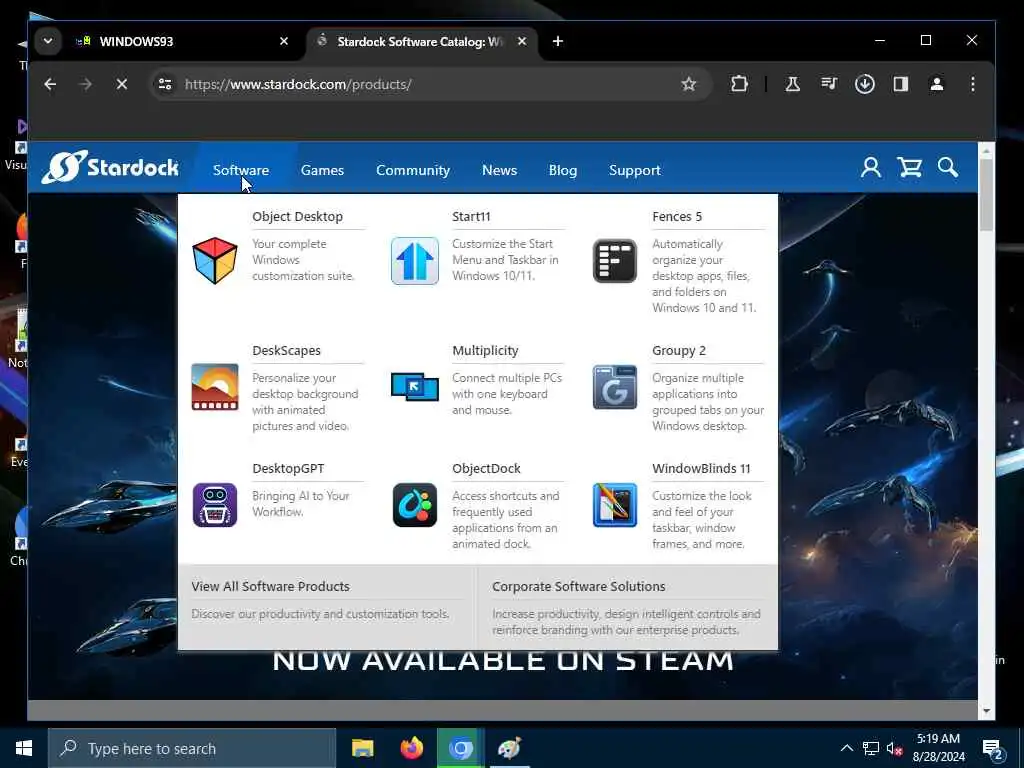Click the scrollbar down arrow
The width and height of the screenshot is (1024, 768).
pos(986,710)
